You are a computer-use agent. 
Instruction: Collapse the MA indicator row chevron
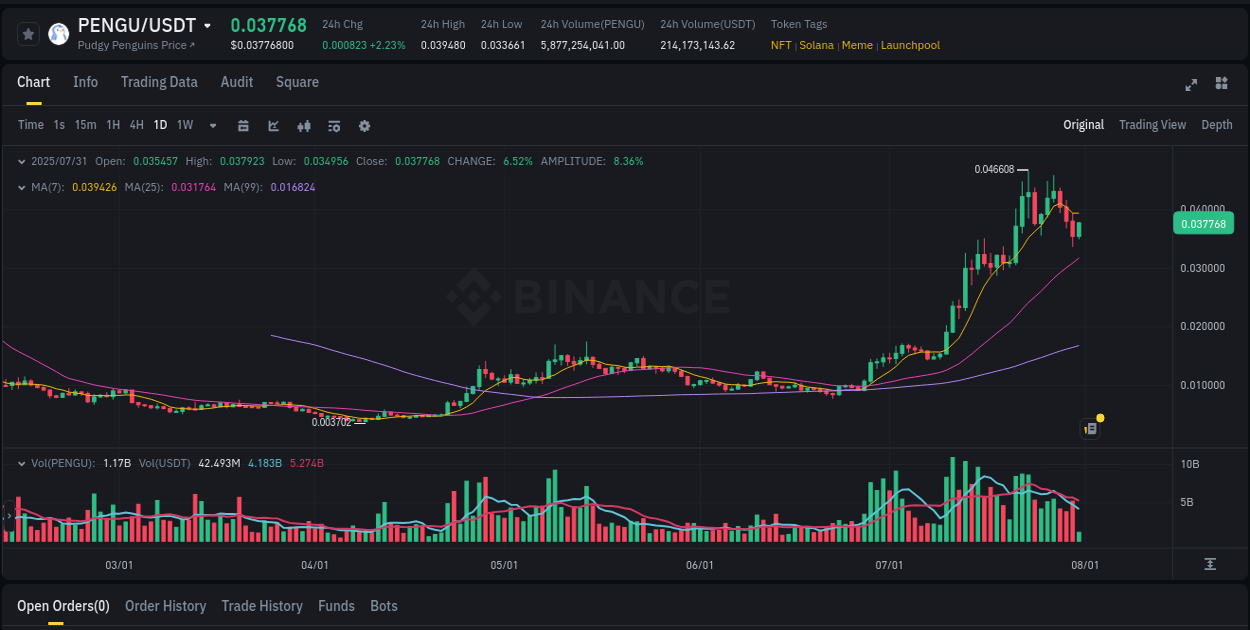pos(21,186)
